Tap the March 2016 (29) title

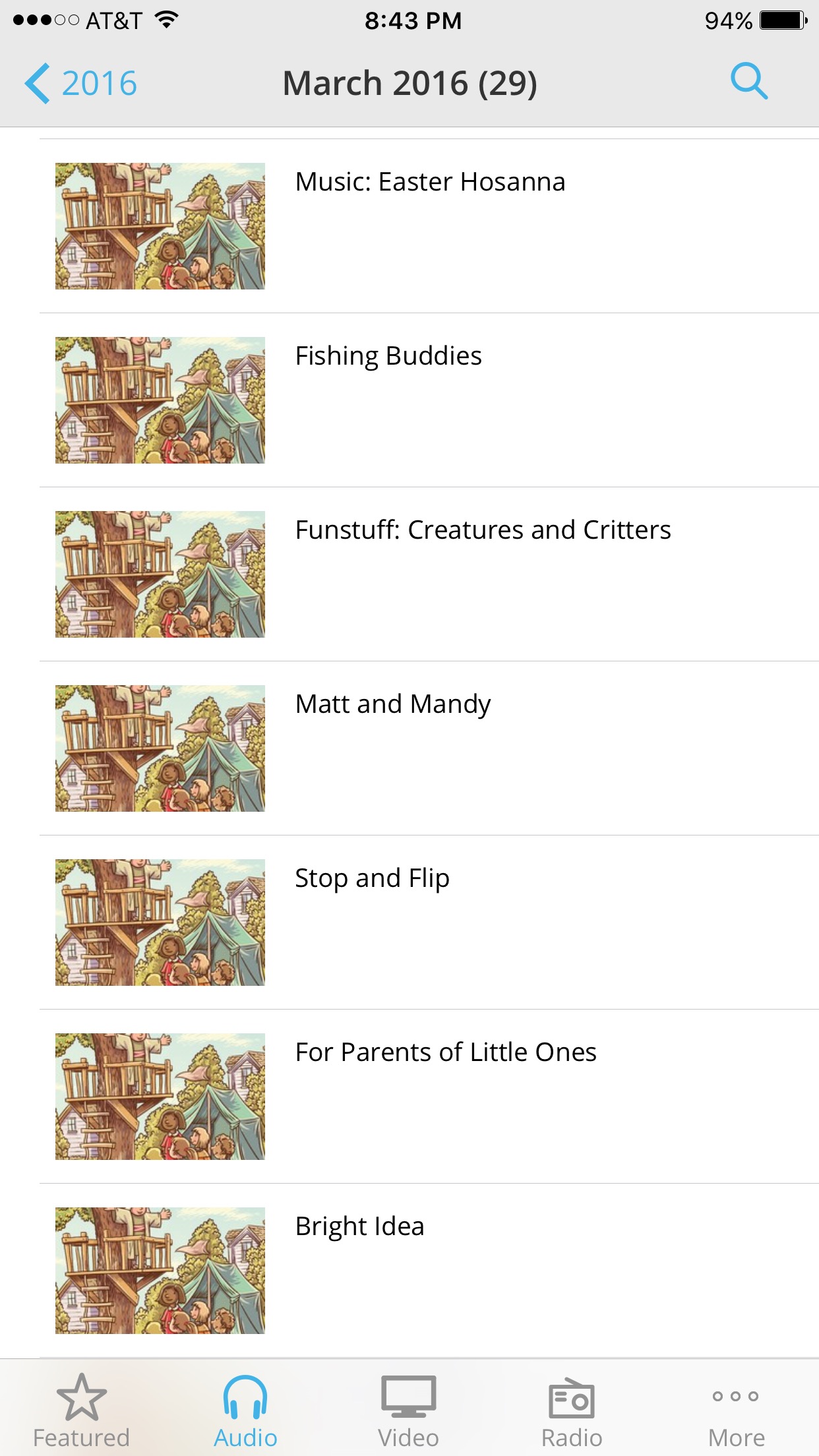point(409,84)
